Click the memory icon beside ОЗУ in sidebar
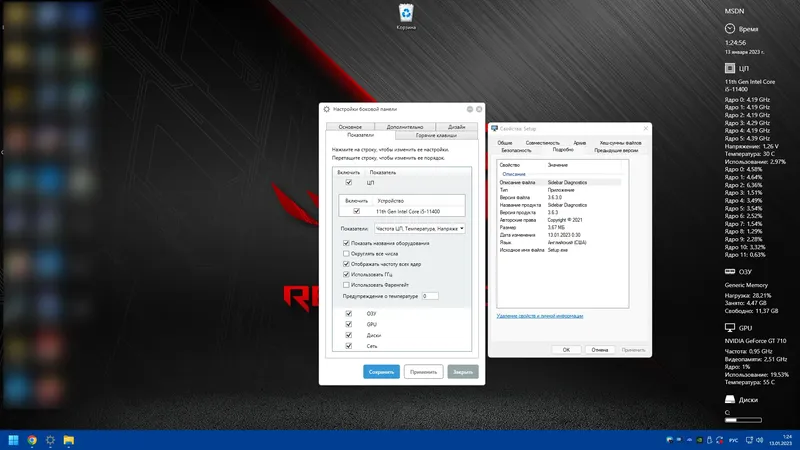The height and width of the screenshot is (450, 800). pyautogui.click(x=730, y=271)
